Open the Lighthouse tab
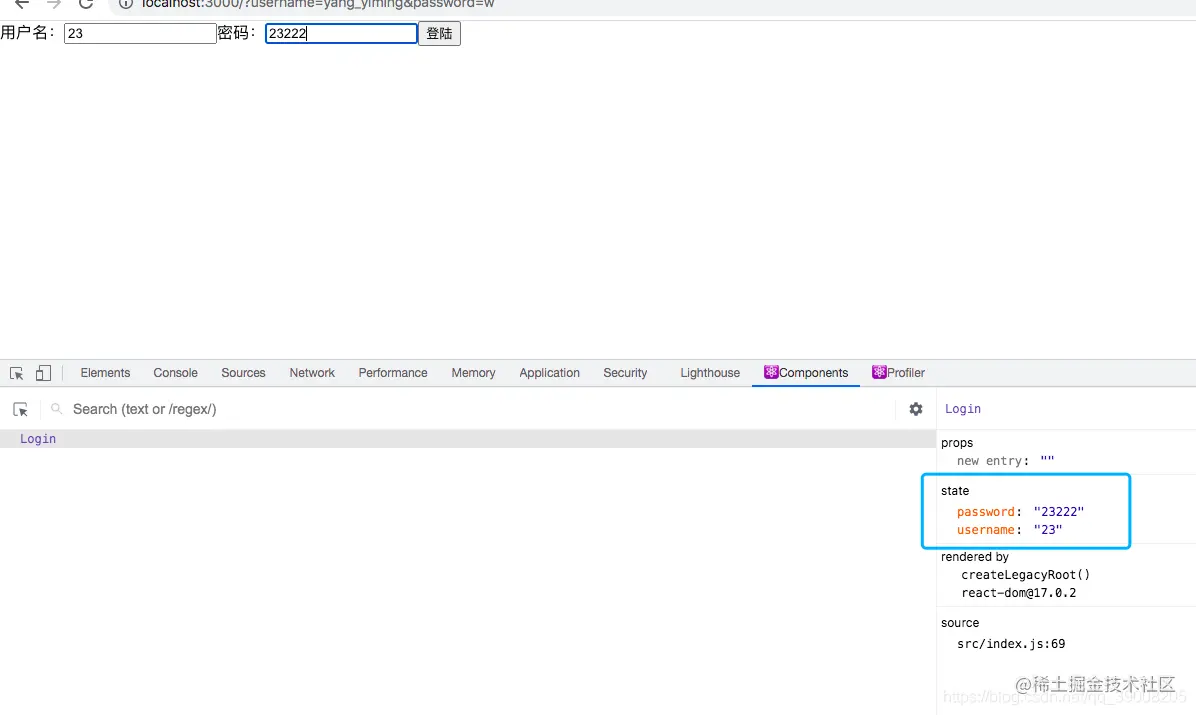Image resolution: width=1196 pixels, height=715 pixels. 710,373
